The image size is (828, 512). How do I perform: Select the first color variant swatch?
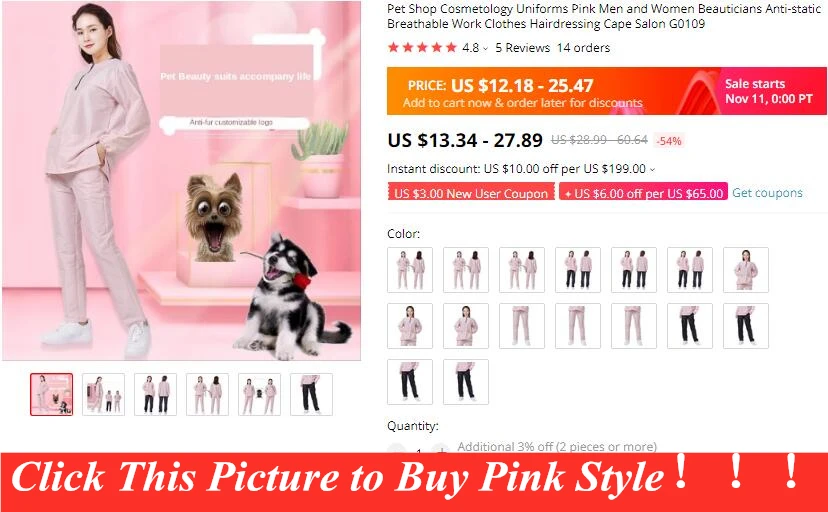point(410,270)
